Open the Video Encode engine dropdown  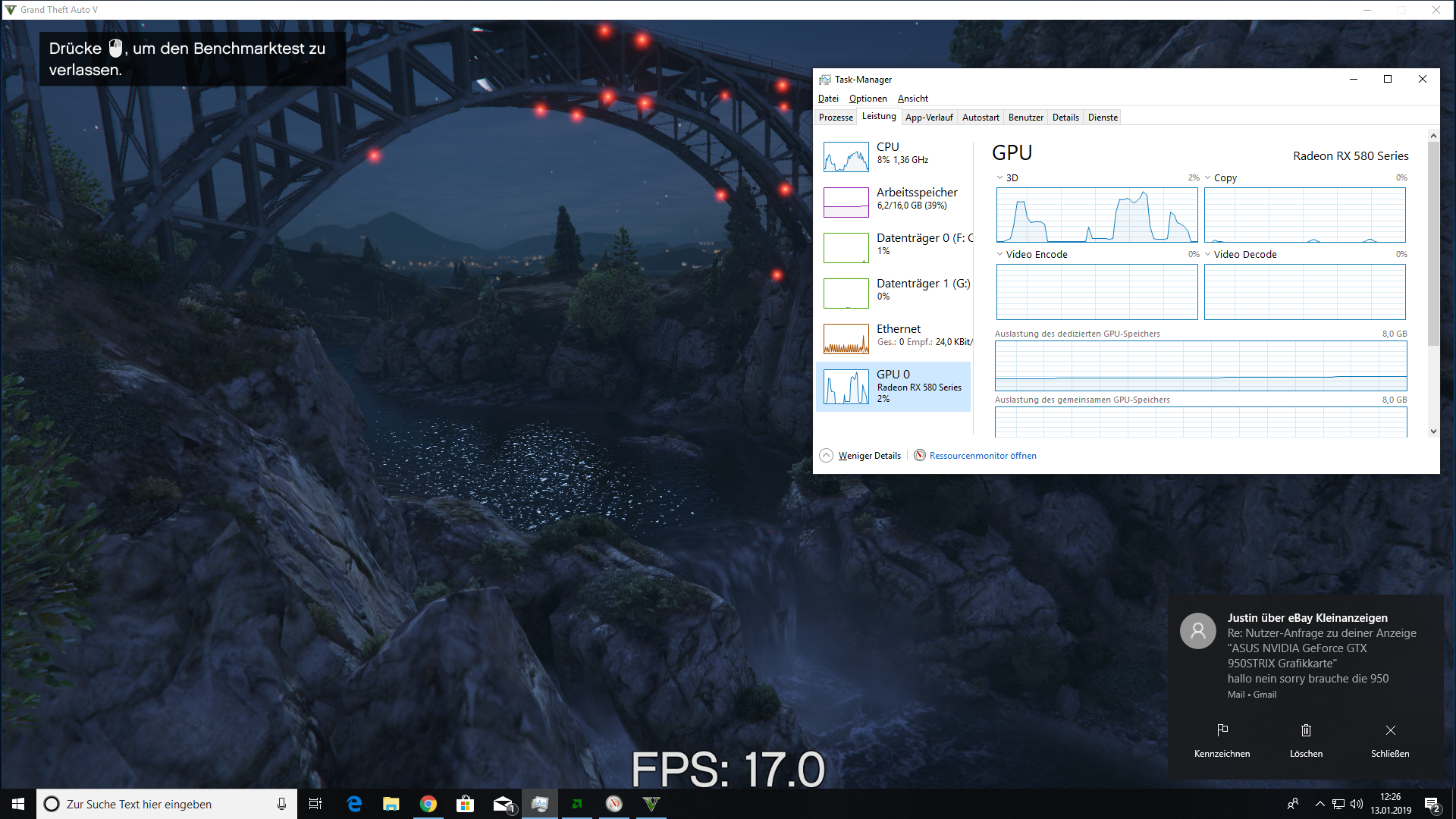click(1000, 255)
